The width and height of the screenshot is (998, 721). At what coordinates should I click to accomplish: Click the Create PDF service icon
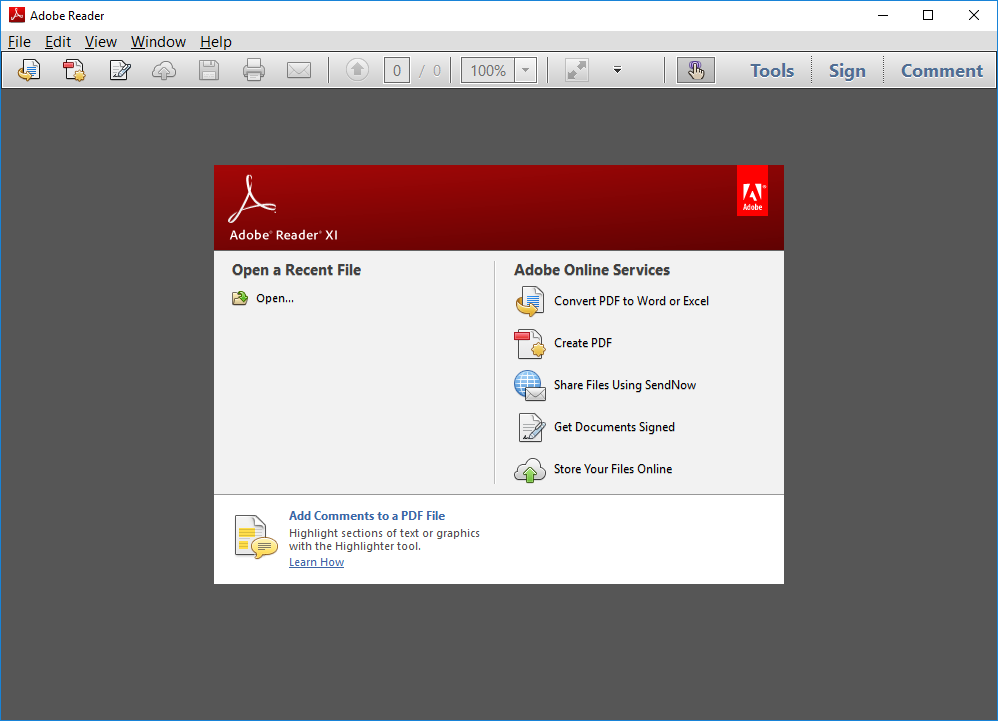point(530,344)
